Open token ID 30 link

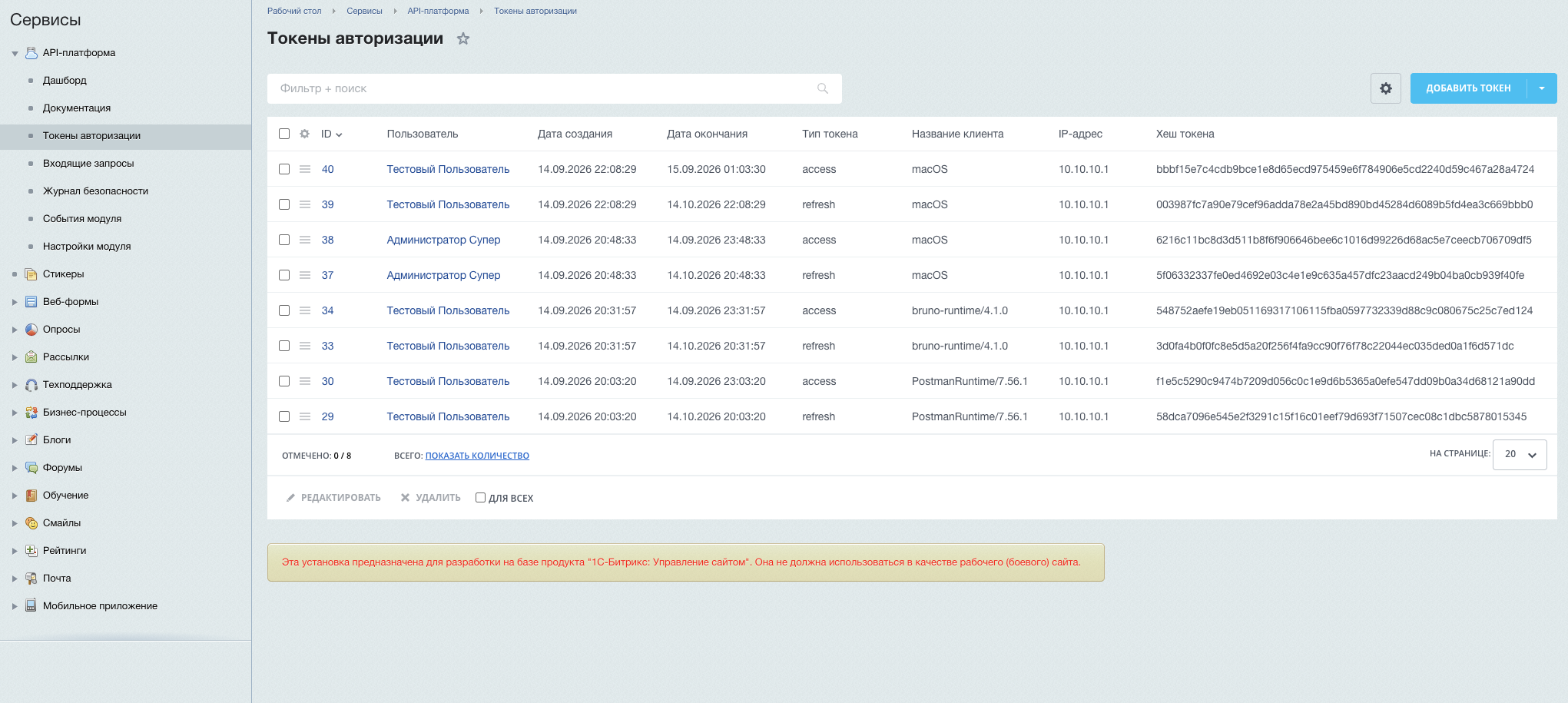327,381
